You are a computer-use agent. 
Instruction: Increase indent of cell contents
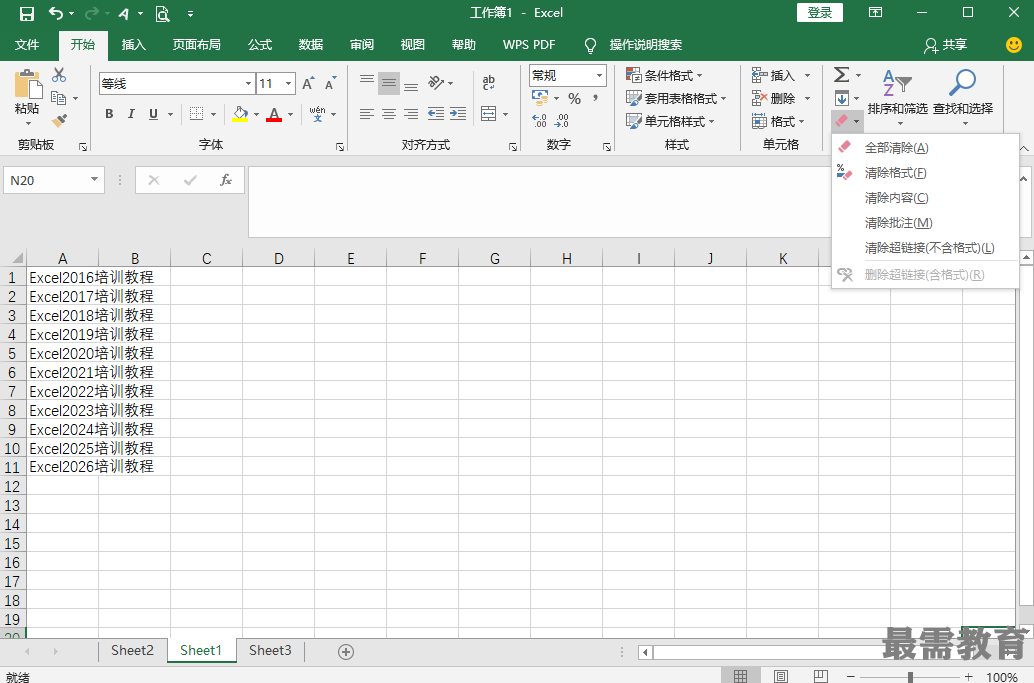458,114
